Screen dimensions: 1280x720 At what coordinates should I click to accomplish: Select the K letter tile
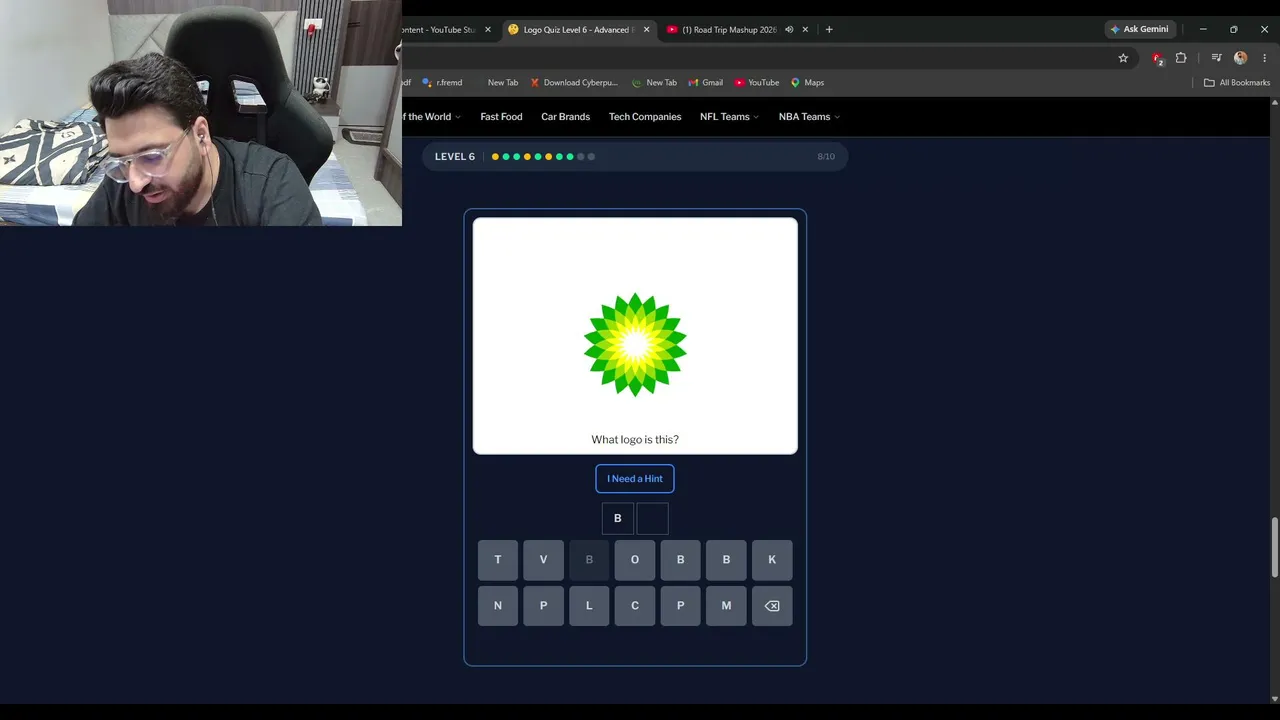(x=772, y=560)
